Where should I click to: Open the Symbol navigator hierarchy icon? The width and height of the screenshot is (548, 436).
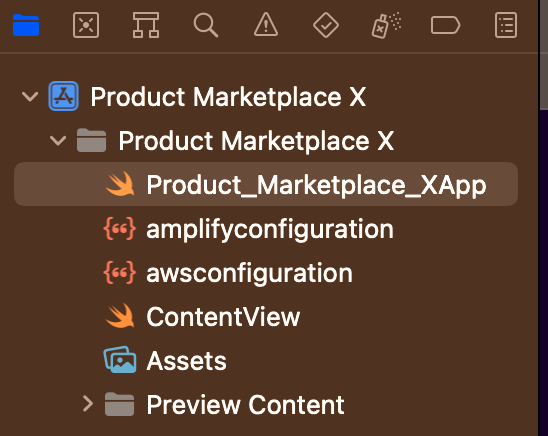[x=146, y=25]
